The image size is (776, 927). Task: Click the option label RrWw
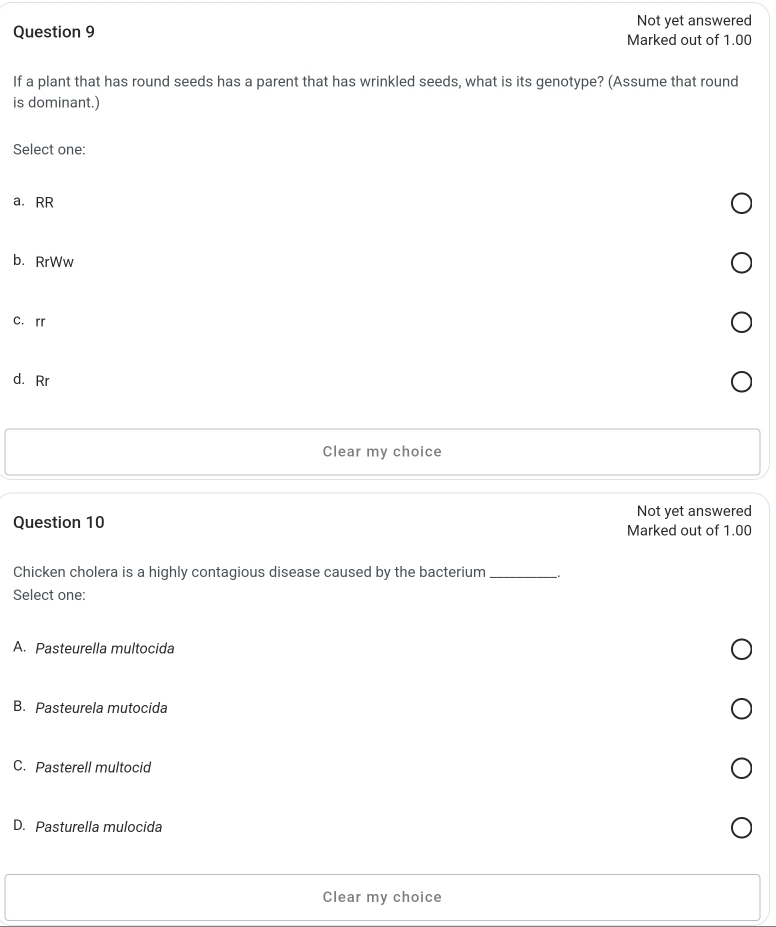[54, 262]
